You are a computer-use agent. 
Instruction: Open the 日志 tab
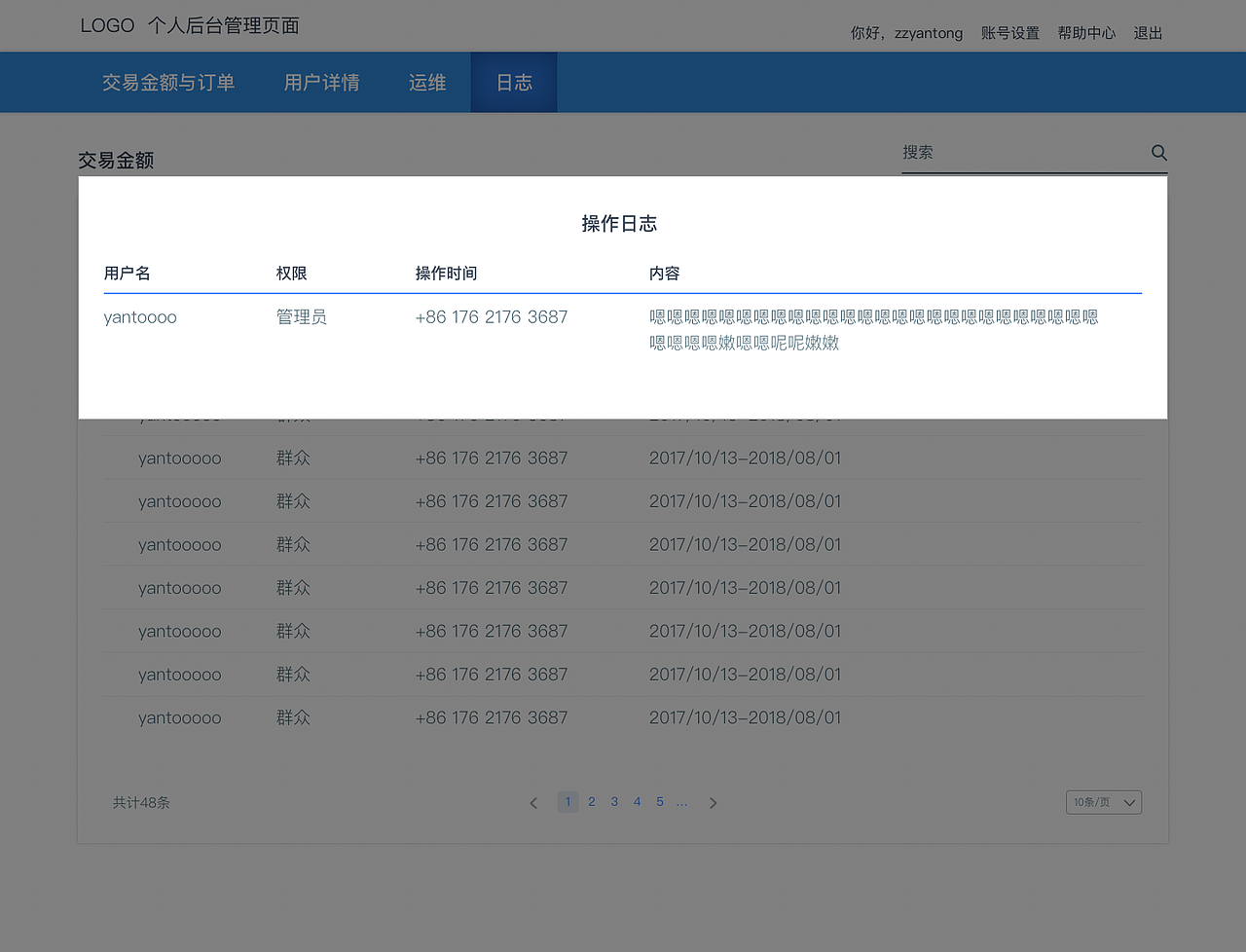point(514,83)
